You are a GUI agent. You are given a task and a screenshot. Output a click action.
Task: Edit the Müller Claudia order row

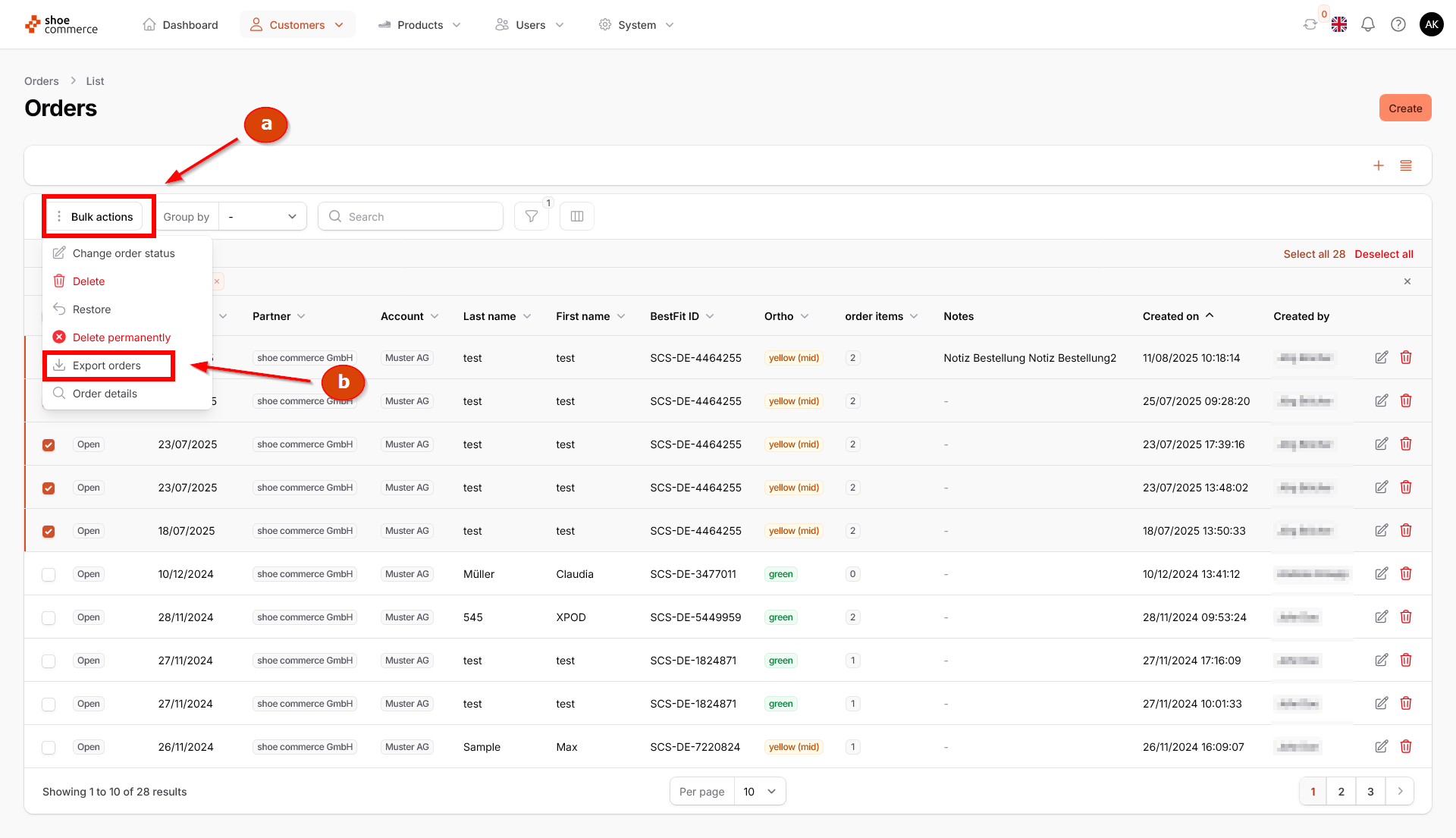[1381, 574]
